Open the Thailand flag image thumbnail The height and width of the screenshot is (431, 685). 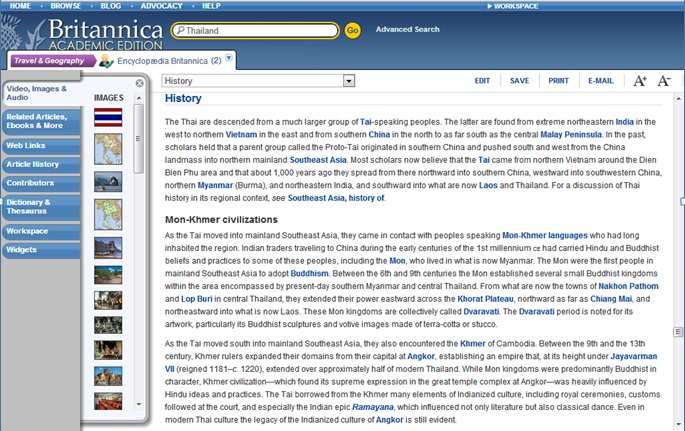click(108, 117)
